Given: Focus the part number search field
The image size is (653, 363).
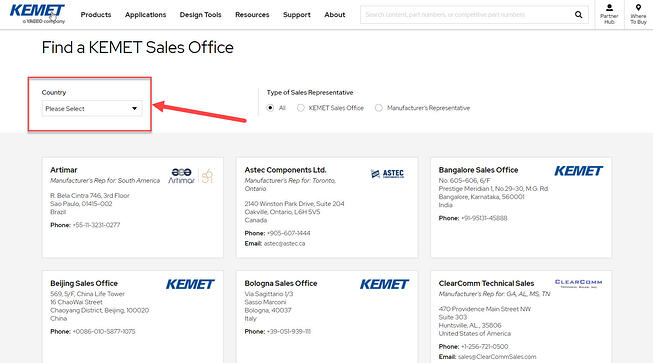Looking at the screenshot, I should pyautogui.click(x=466, y=15).
